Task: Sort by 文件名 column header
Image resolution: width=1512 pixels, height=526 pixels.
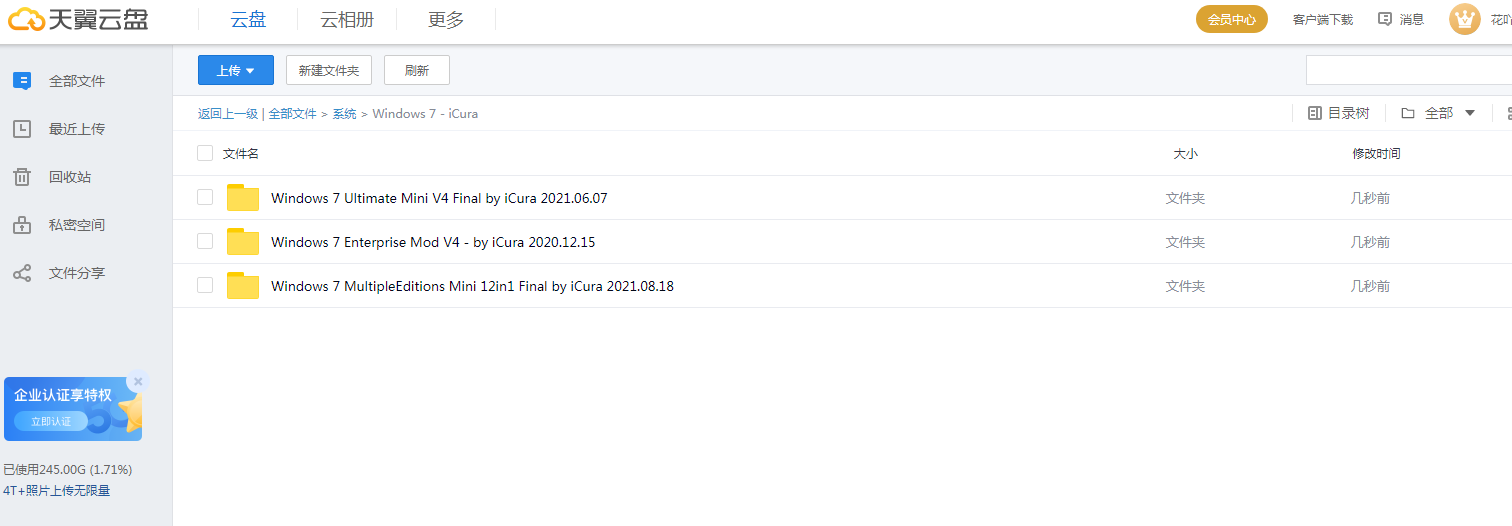Action: click(x=241, y=153)
